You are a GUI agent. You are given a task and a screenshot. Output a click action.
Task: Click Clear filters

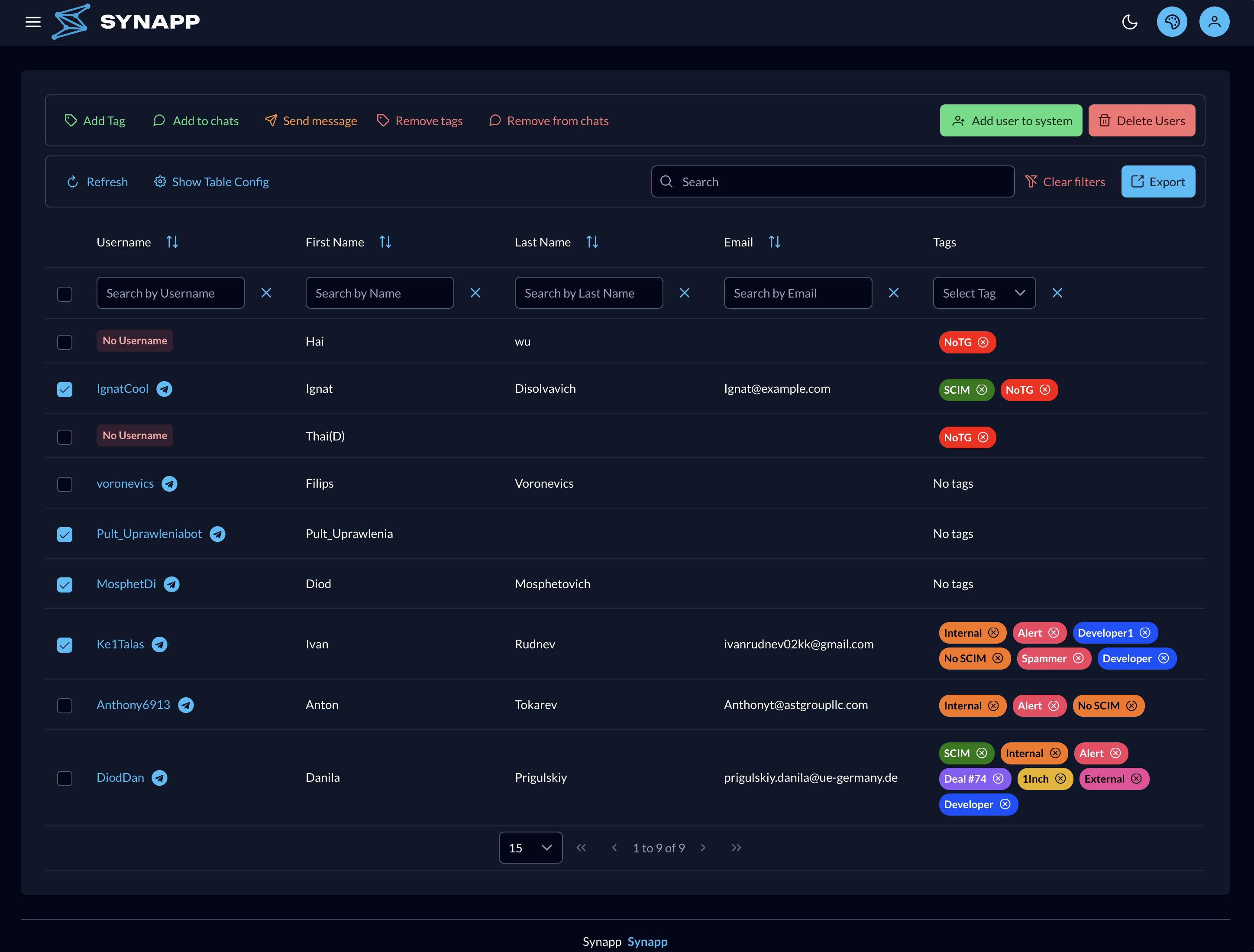(x=1065, y=182)
